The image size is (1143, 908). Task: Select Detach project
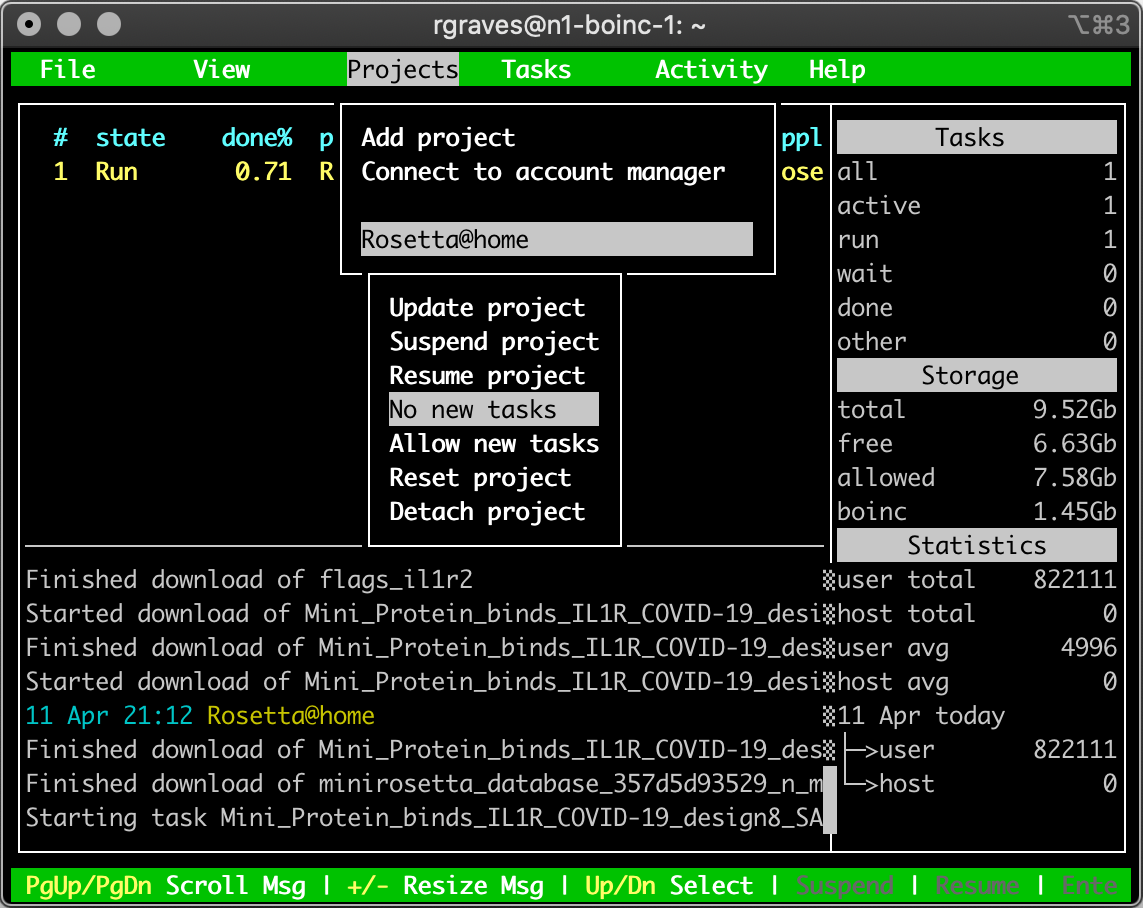[487, 512]
